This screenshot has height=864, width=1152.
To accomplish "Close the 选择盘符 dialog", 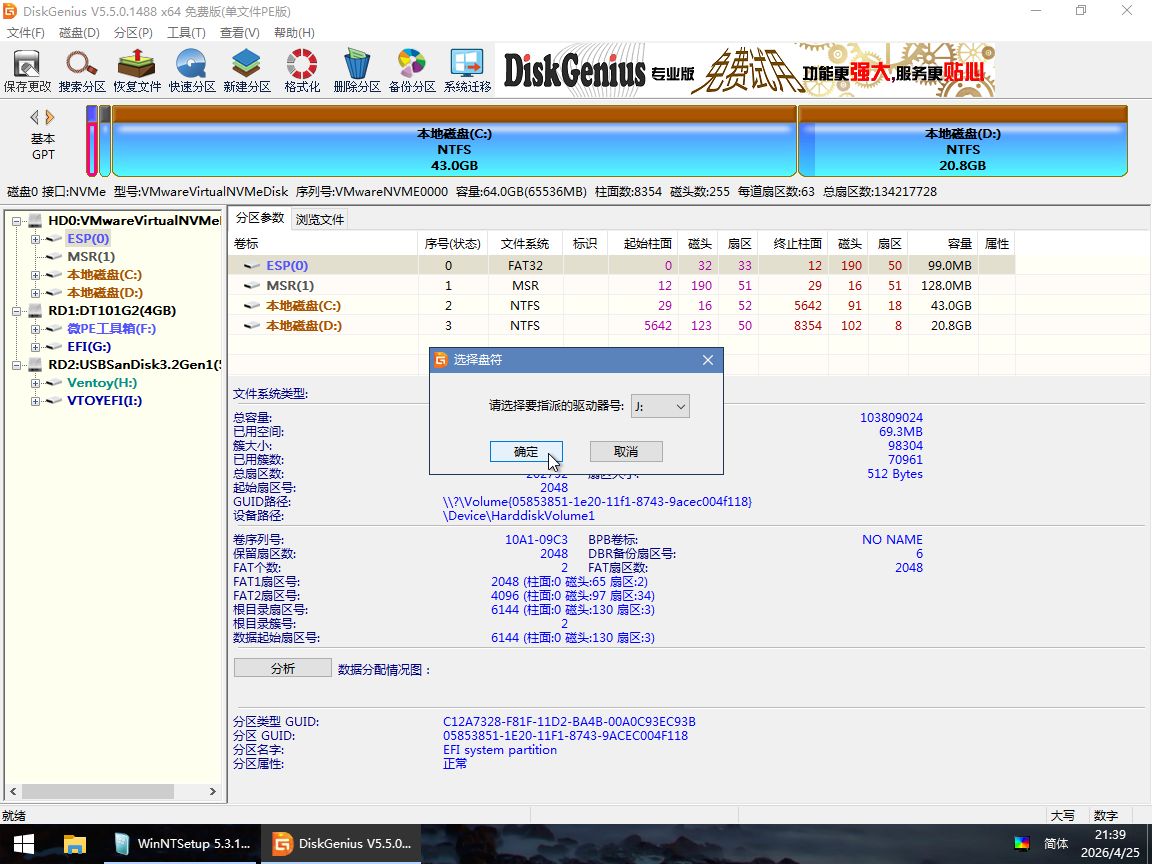I will coord(708,360).
